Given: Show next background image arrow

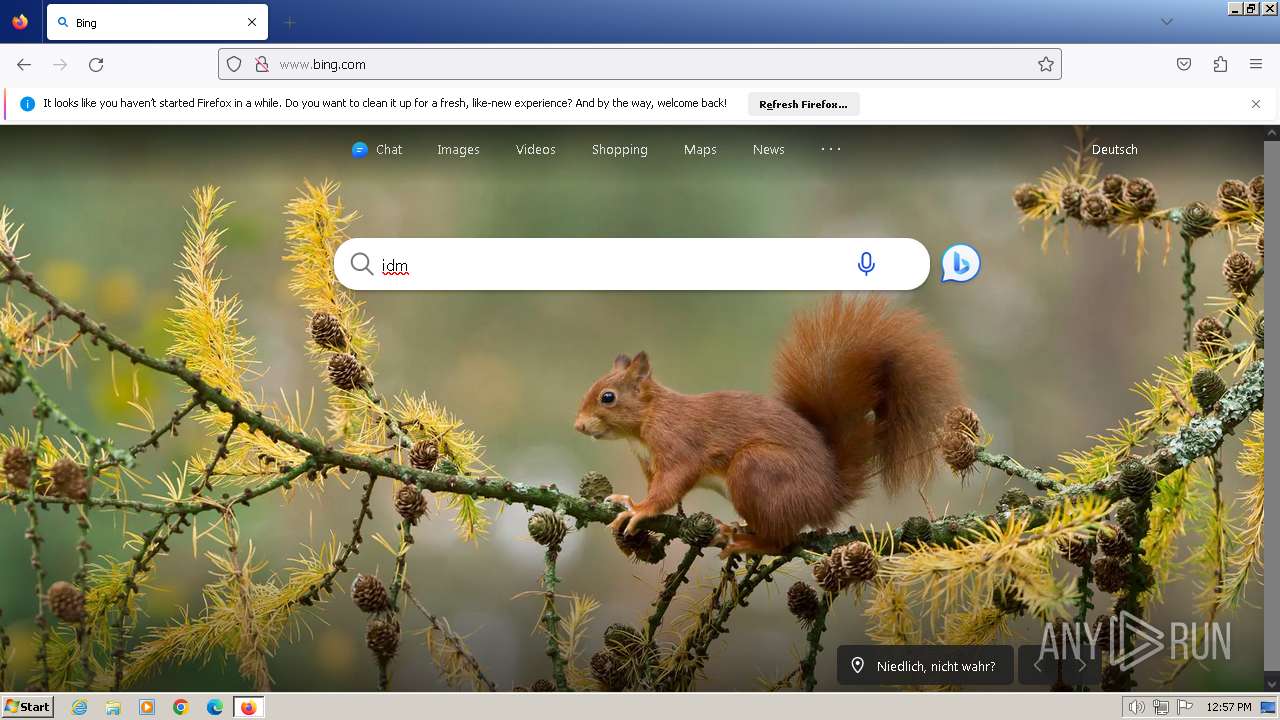Looking at the screenshot, I should pyautogui.click(x=1081, y=666).
